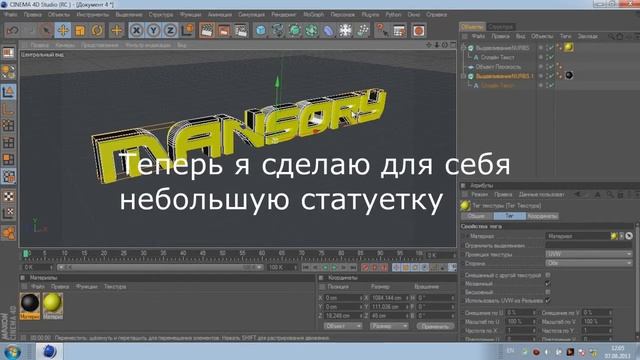The image size is (640, 360).
Task: Click the Undo arrow in the top toolbar
Action: click(13, 30)
